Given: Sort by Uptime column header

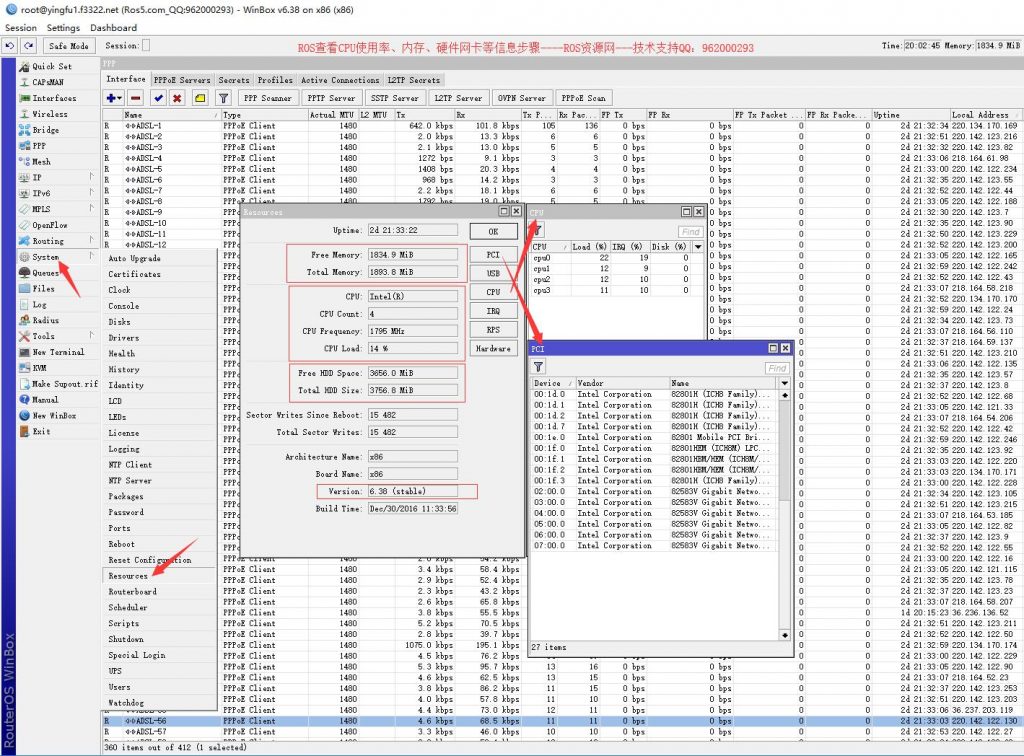Looking at the screenshot, I should (910, 114).
